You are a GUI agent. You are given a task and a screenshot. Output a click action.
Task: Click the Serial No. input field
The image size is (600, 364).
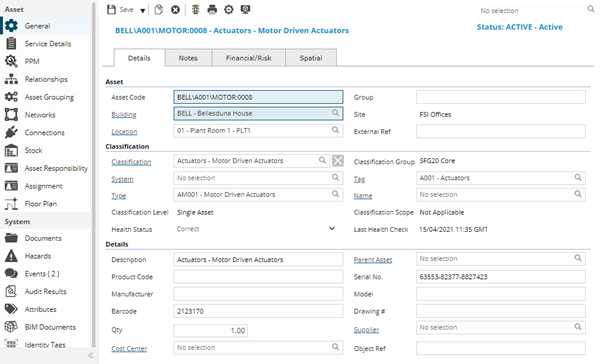point(501,277)
